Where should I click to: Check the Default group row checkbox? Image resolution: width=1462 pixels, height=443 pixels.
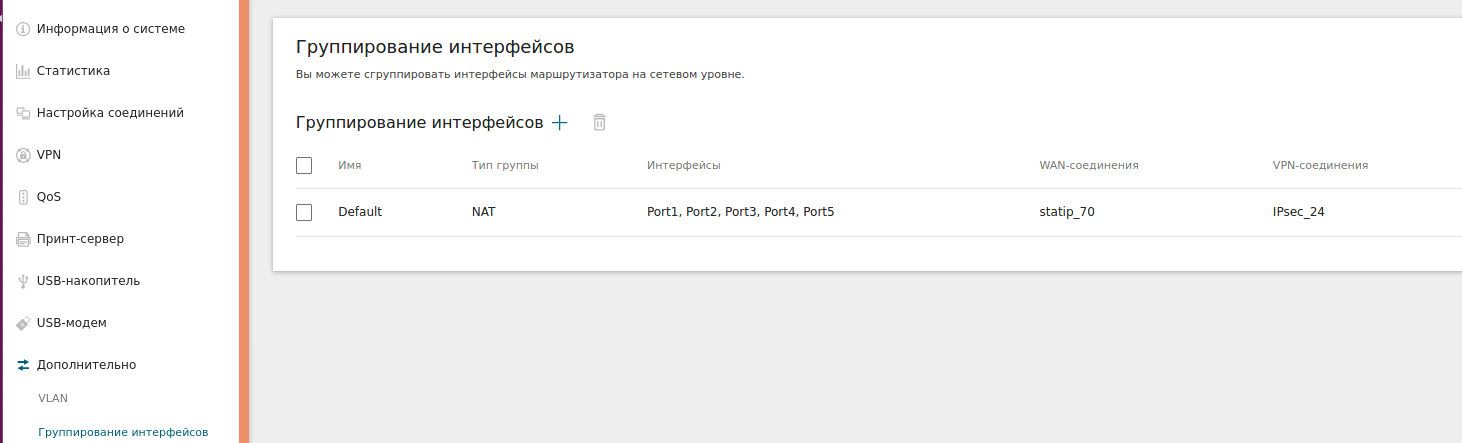point(305,212)
